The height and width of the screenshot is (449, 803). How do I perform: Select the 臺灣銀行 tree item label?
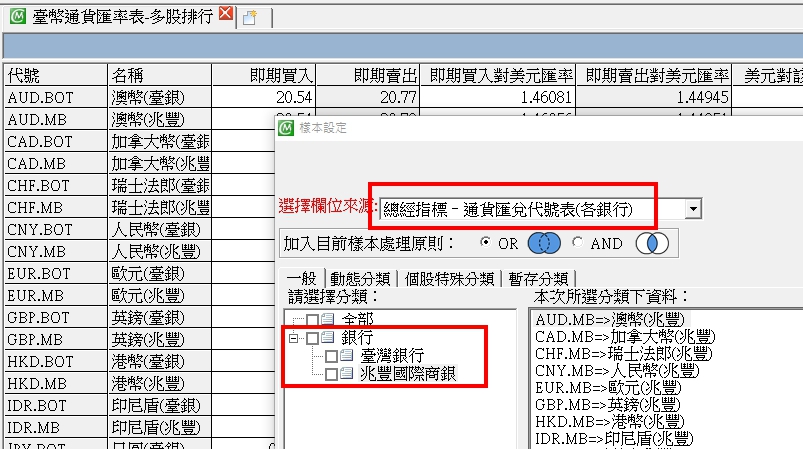[392, 355]
